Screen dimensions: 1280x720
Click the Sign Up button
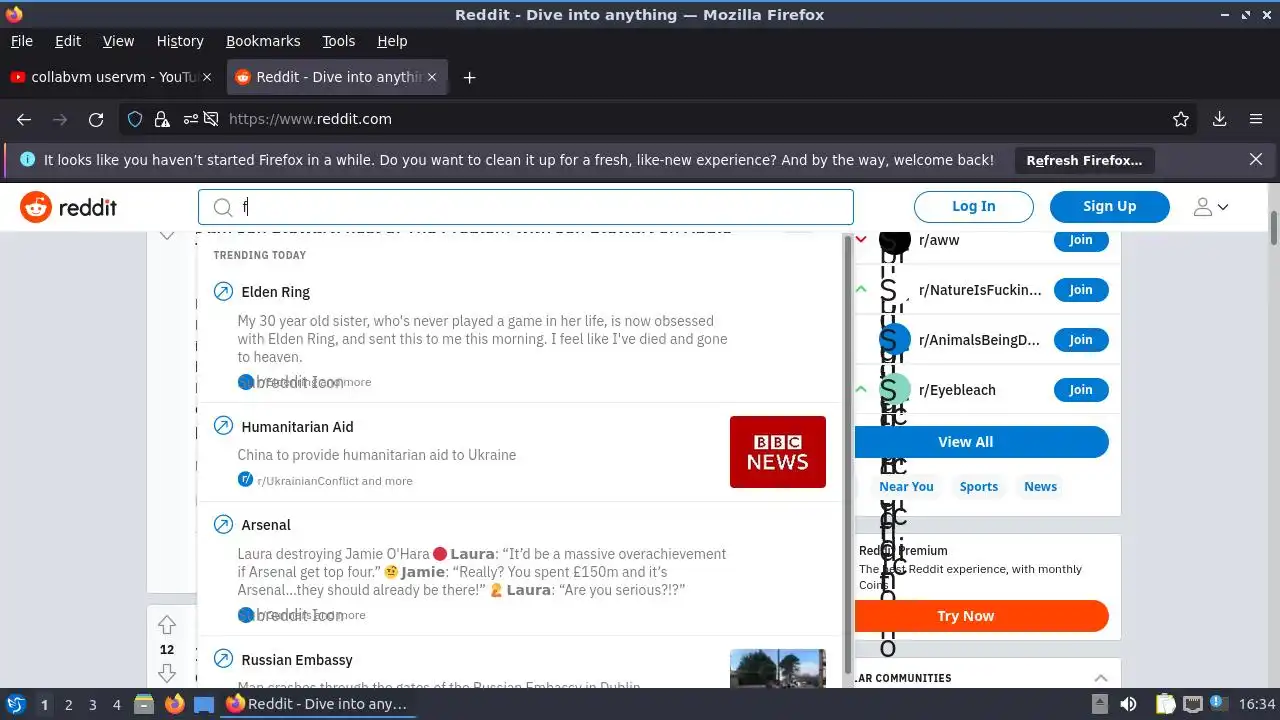(1110, 206)
